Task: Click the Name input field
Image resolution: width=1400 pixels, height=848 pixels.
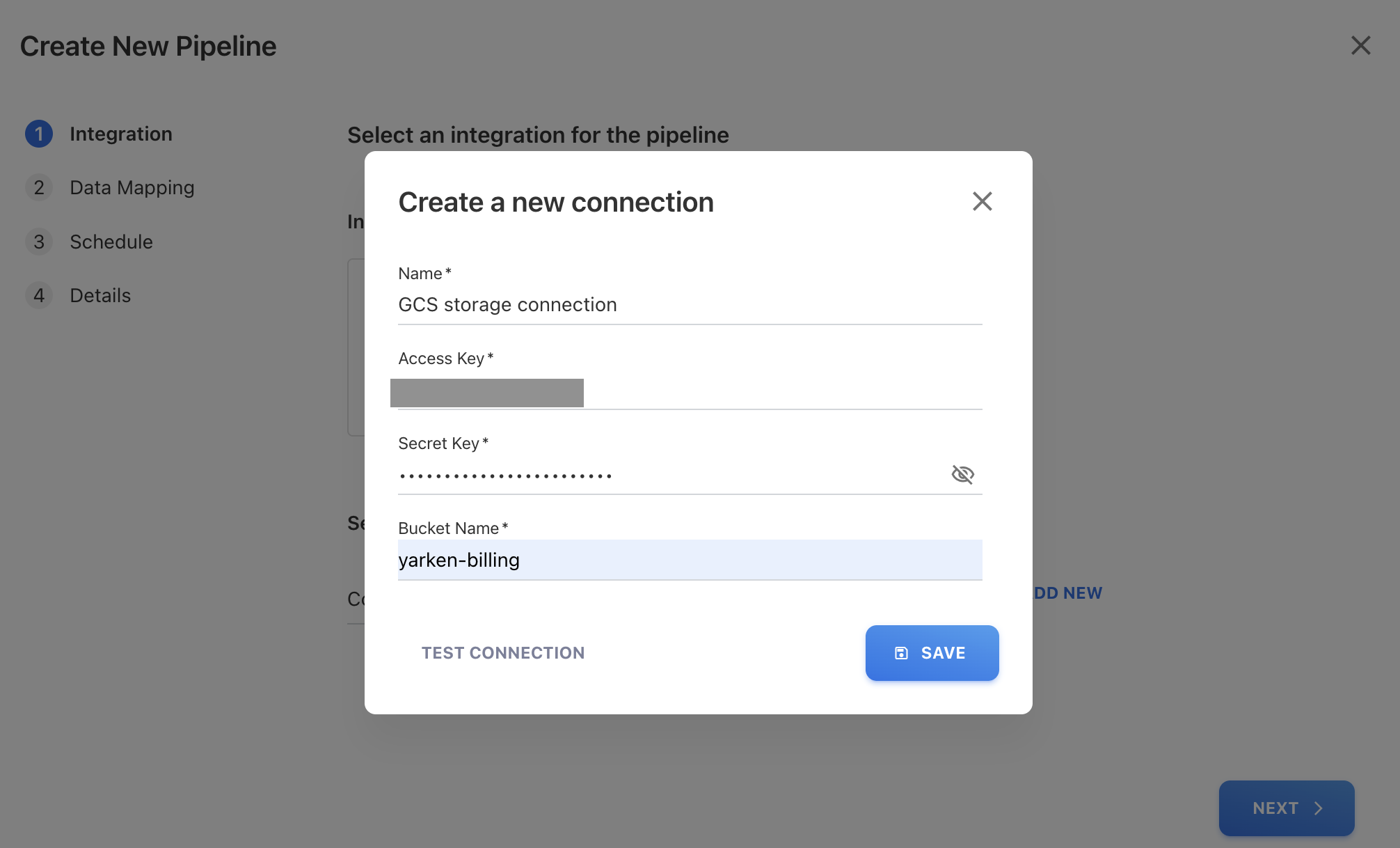Action: click(x=689, y=305)
